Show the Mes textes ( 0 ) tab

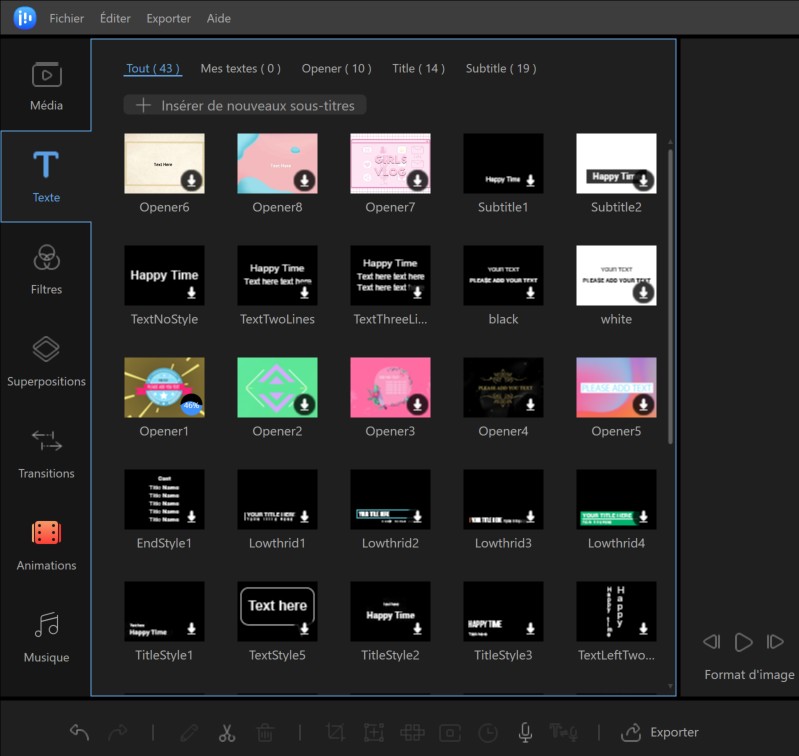[x=240, y=68]
